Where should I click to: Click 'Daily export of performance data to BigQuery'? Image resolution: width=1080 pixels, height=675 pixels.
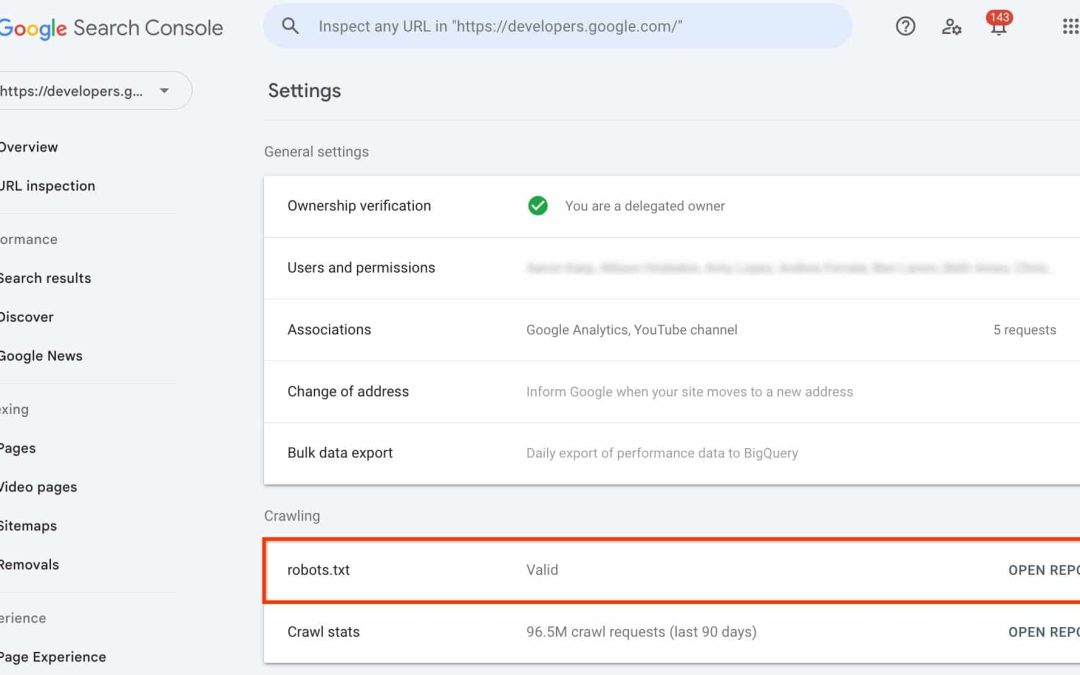coord(662,453)
